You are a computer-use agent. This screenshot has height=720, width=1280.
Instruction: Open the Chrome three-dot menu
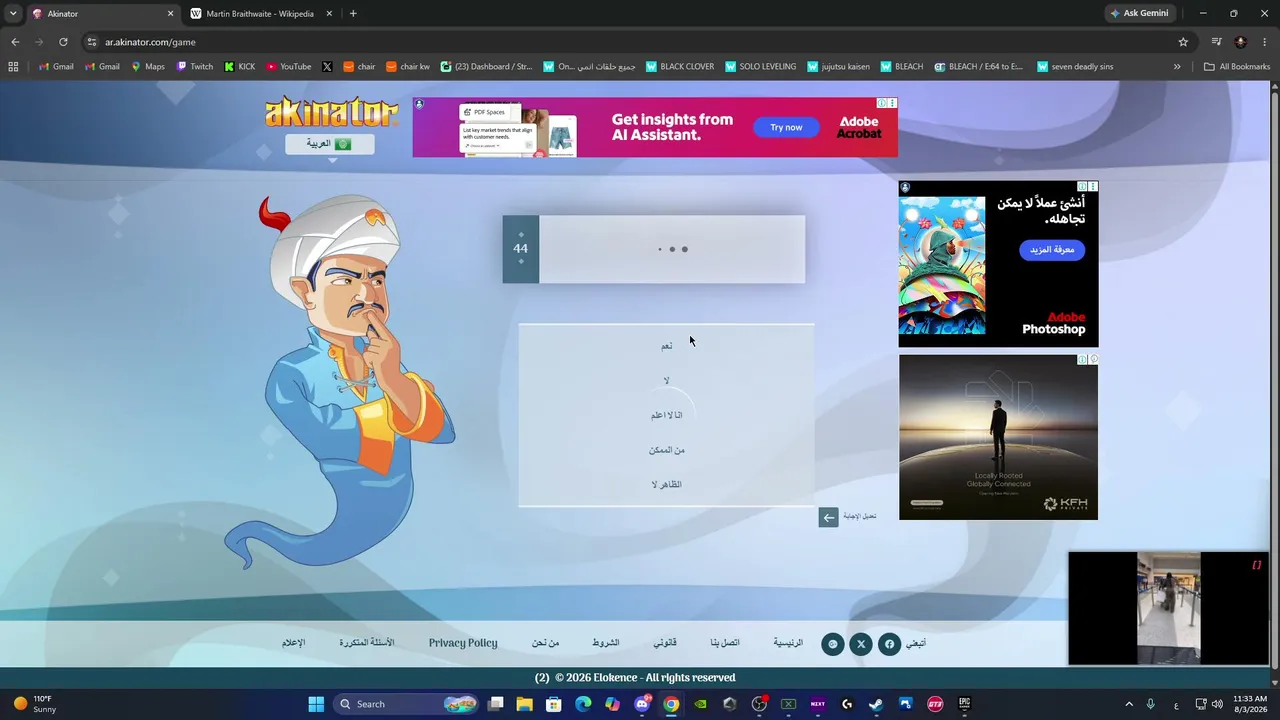pos(1265,42)
